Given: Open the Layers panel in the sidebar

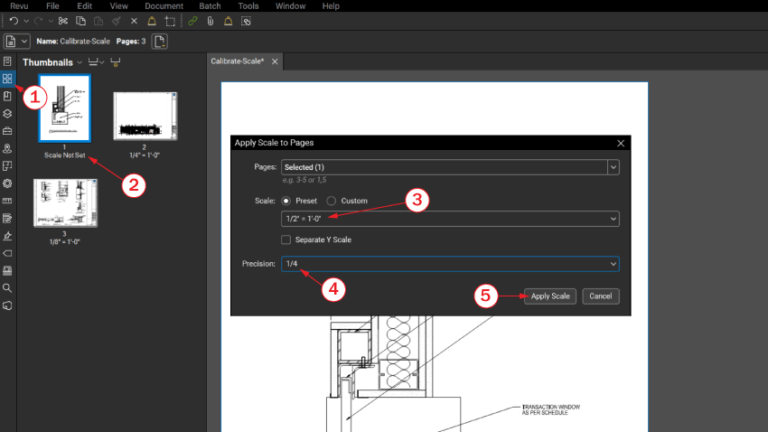Looking at the screenshot, I should pos(8,113).
